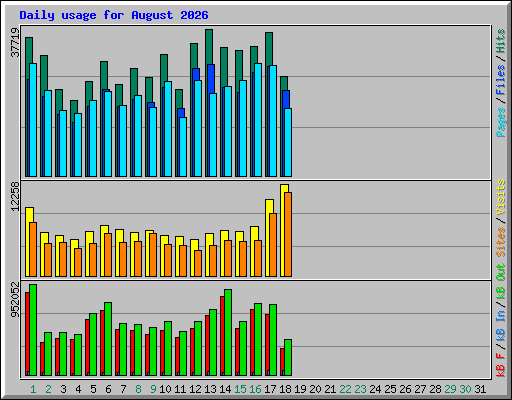Click the orange "Sites" legend word

(501, 242)
